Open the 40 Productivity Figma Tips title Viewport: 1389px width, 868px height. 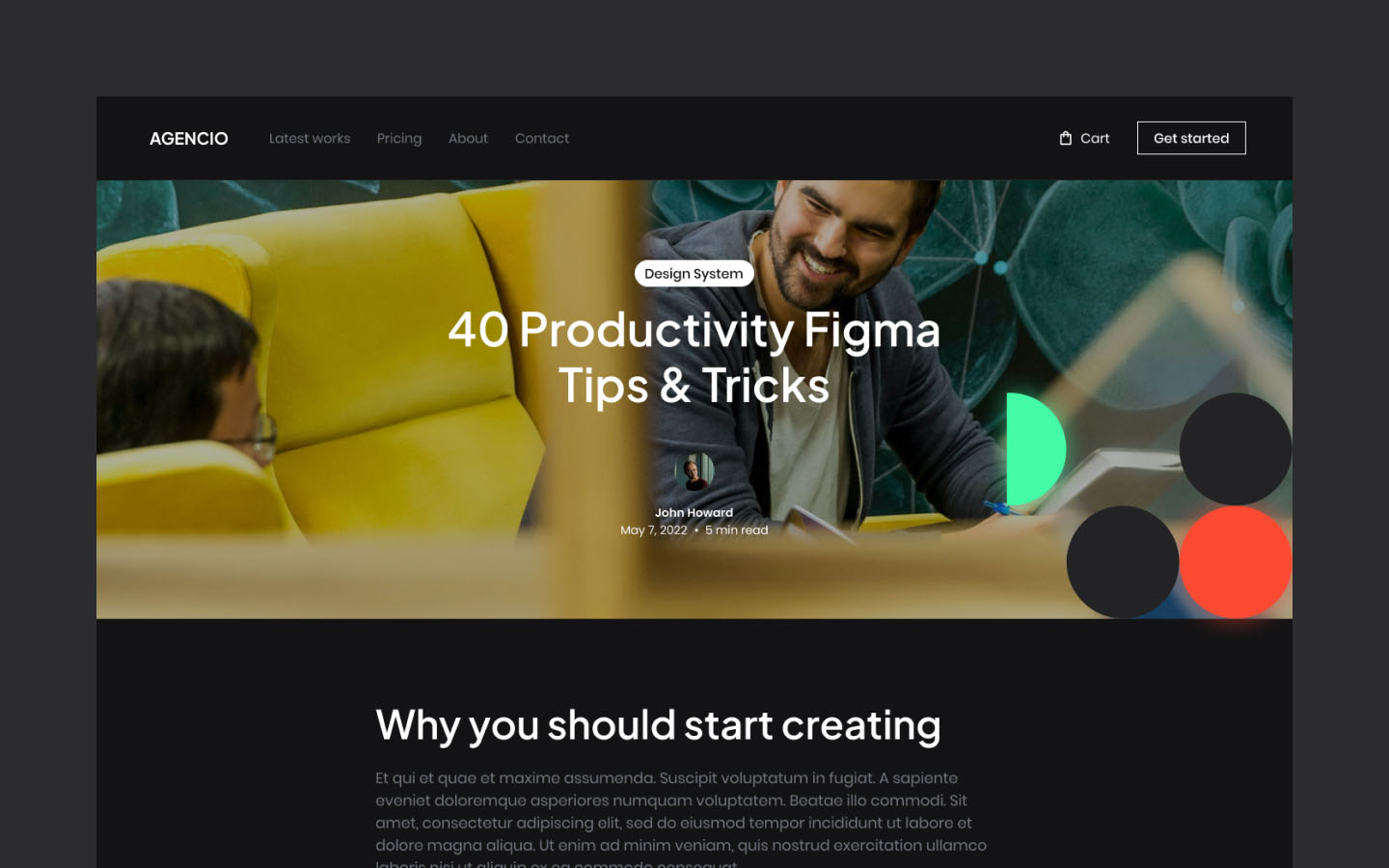tap(694, 357)
